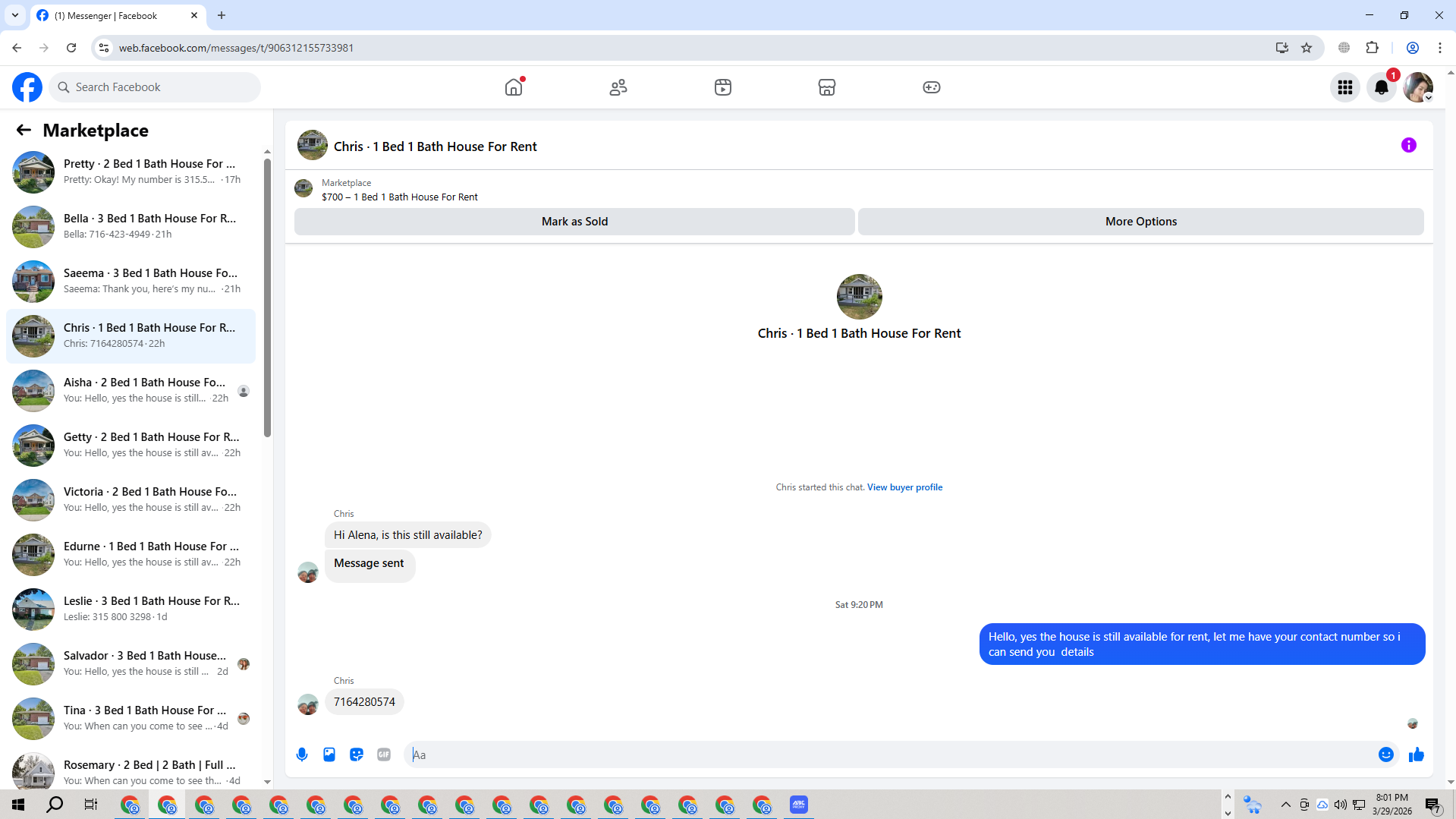Open the Reels video icon
The height and width of the screenshot is (819, 1456).
click(x=723, y=87)
